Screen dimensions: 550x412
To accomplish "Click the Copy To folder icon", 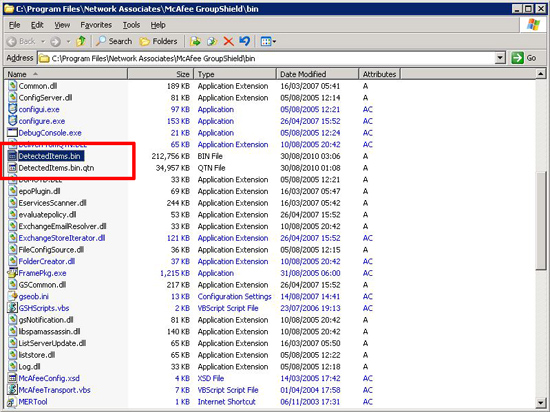I will (x=212, y=41).
